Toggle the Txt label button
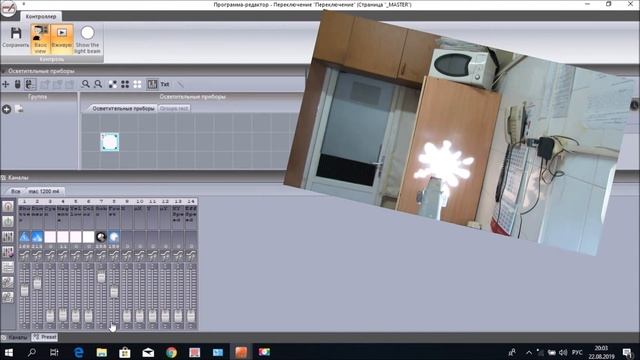 coord(165,84)
